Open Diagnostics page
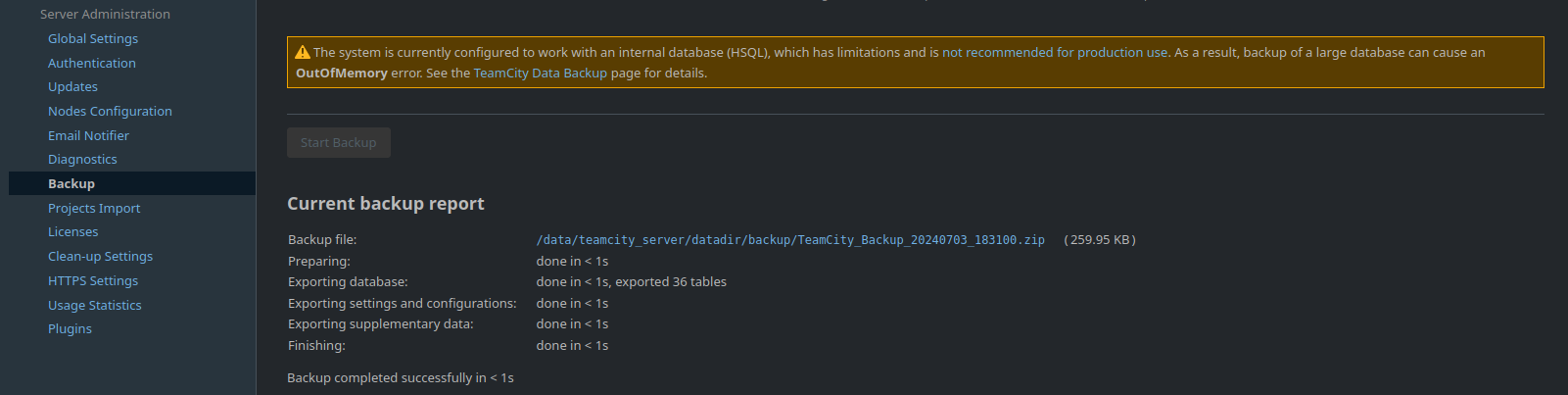The image size is (1568, 395). coord(82,159)
